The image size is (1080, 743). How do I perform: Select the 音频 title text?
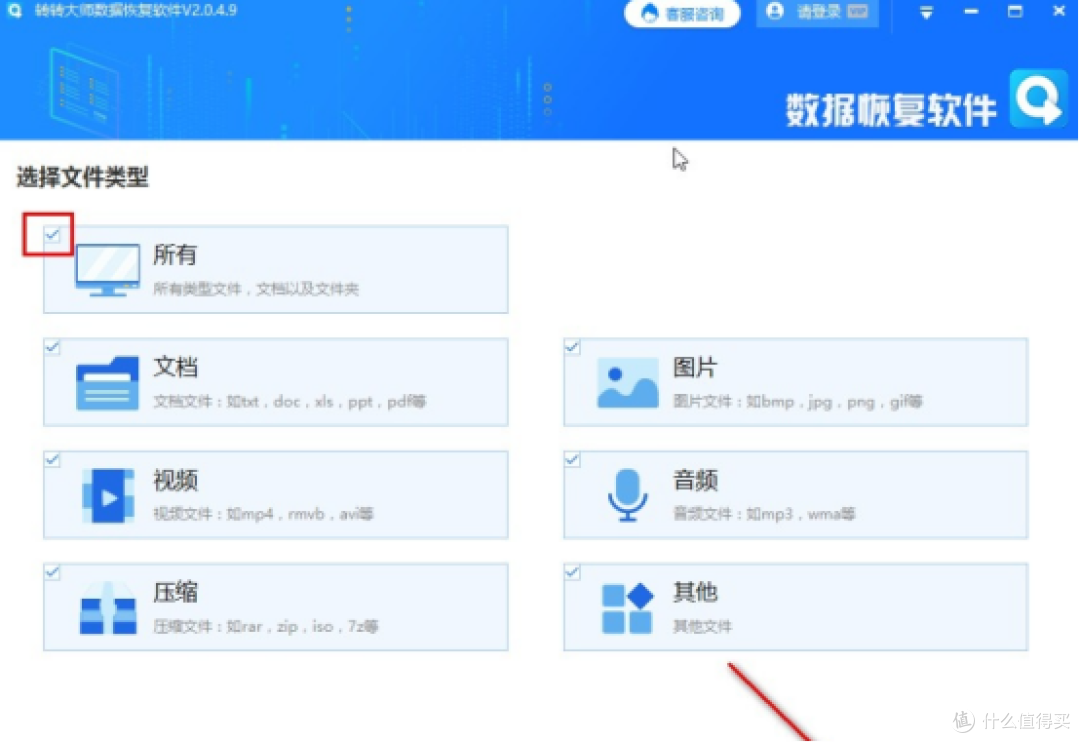[x=695, y=480]
